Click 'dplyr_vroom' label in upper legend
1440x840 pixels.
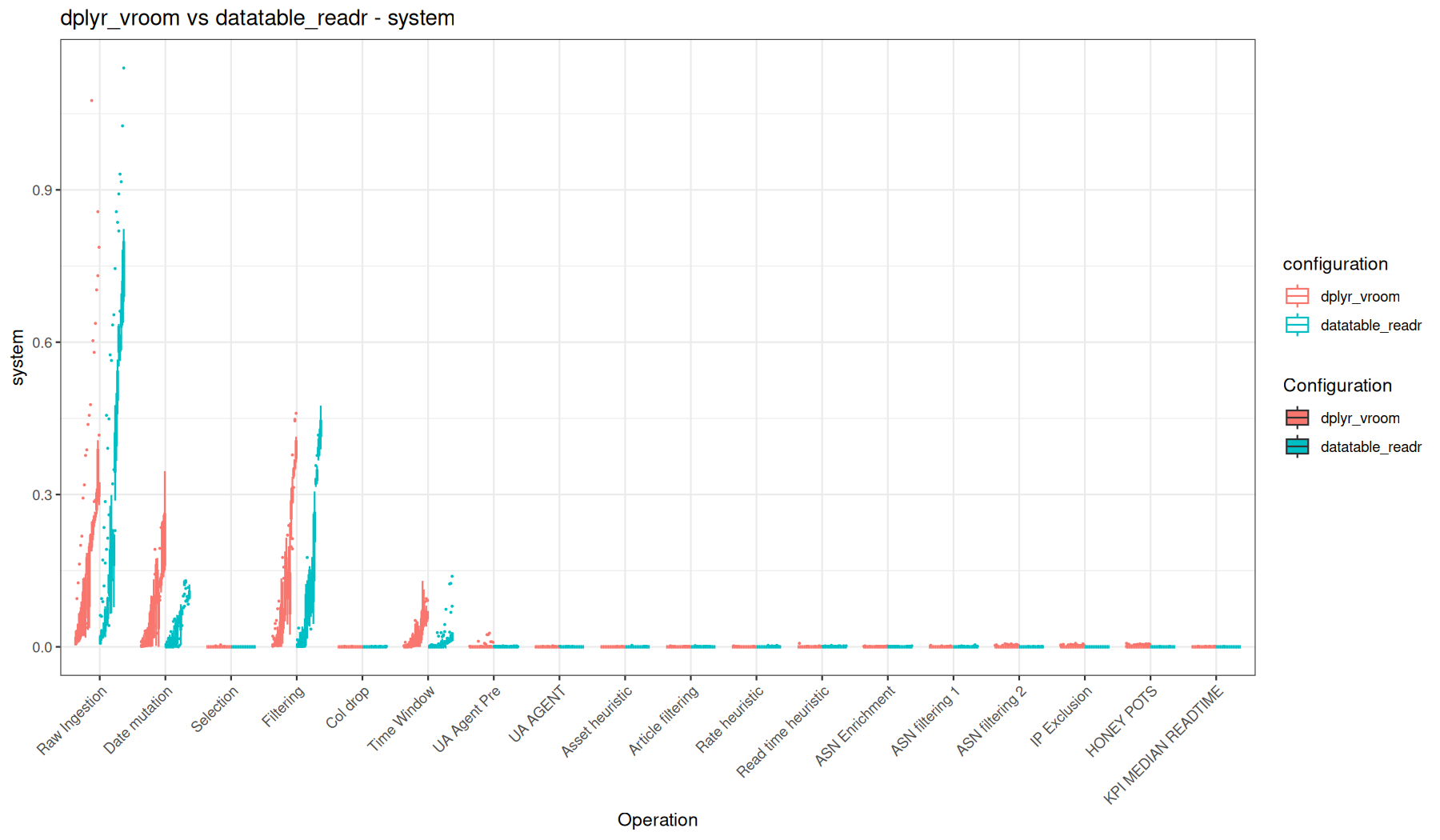(1360, 297)
